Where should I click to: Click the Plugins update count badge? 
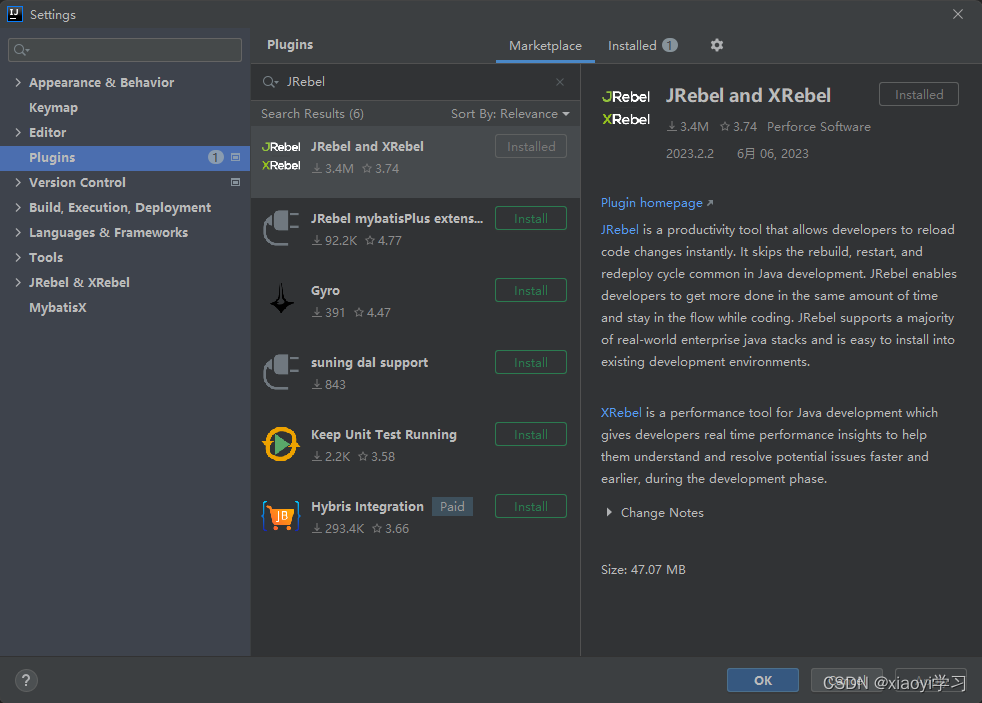tap(215, 157)
